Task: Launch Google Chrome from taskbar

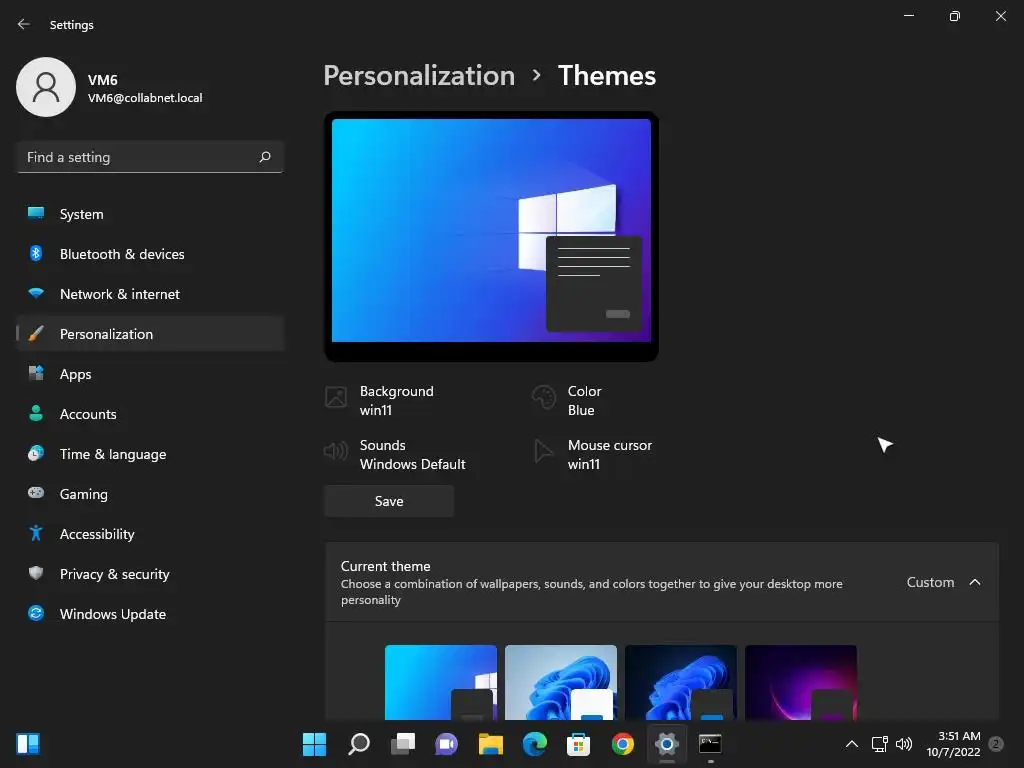Action: [x=623, y=744]
